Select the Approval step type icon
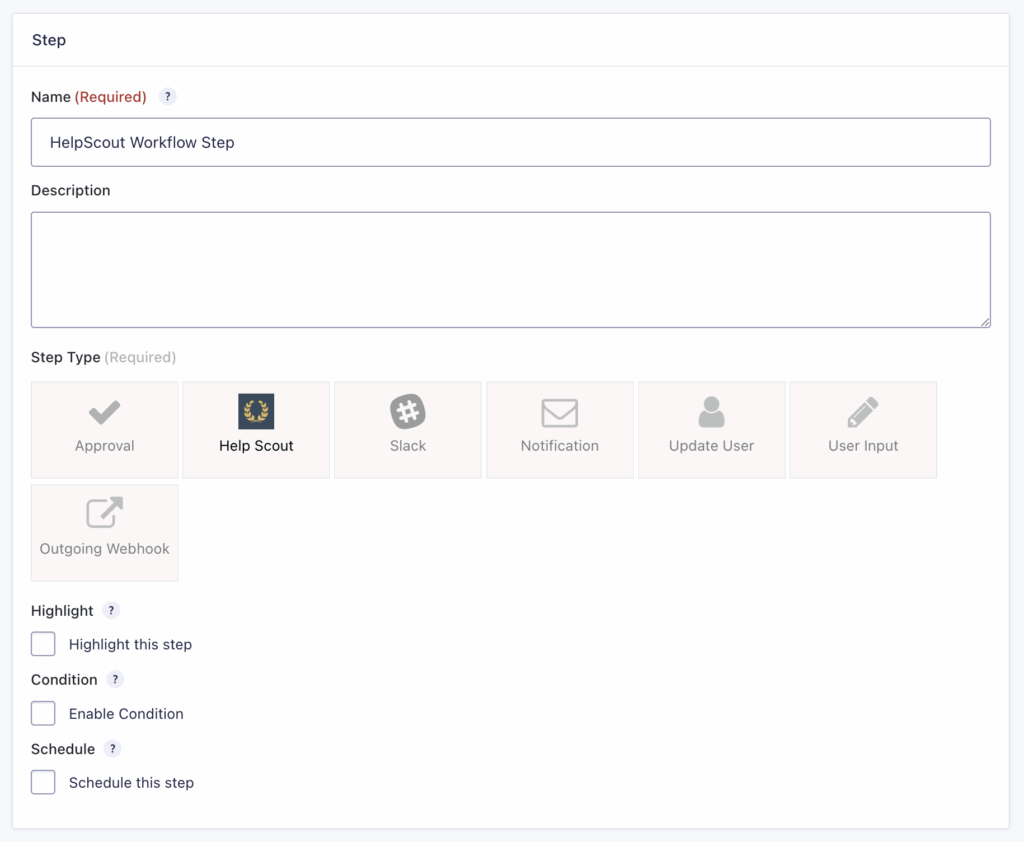This screenshot has height=842, width=1024. coord(104,428)
